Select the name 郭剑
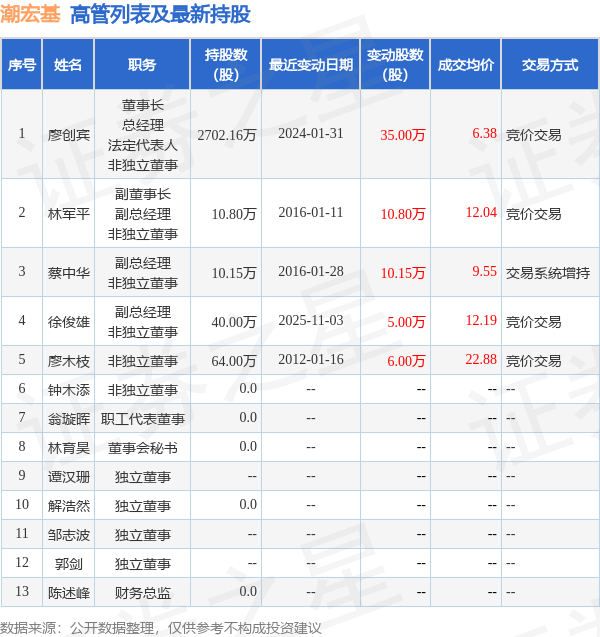 pos(69,564)
